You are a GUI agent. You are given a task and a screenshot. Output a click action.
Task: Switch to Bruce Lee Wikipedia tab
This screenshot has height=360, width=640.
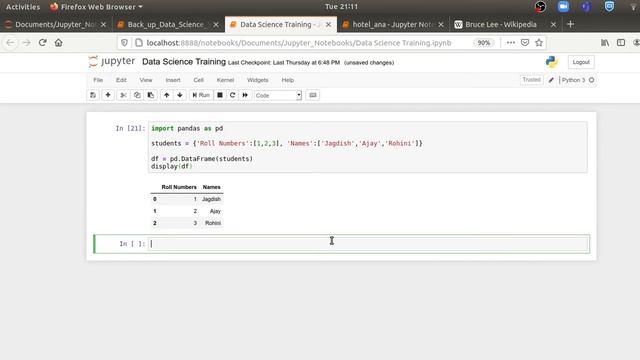tap(505, 24)
